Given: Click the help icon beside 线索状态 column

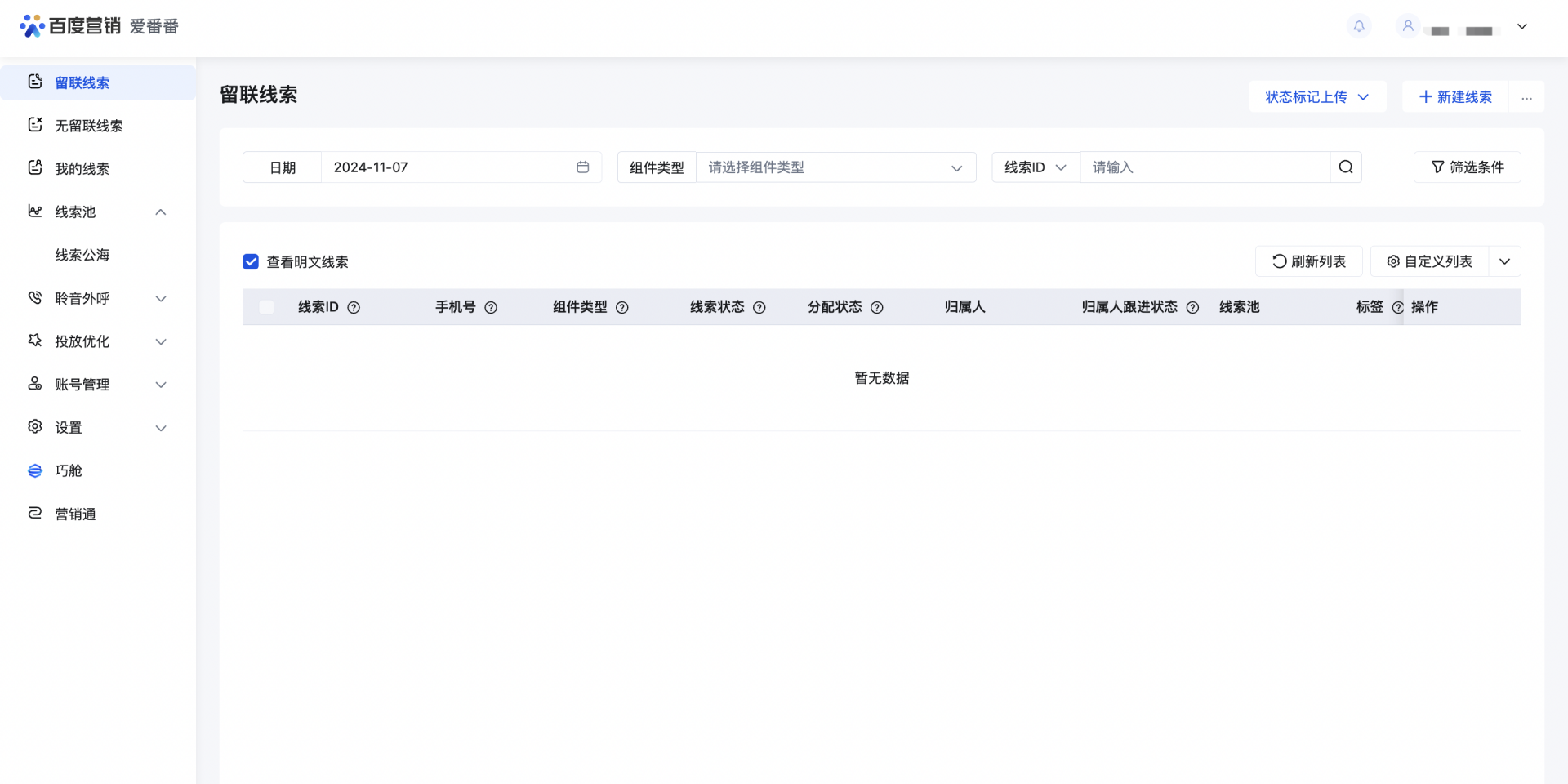Looking at the screenshot, I should [759, 308].
